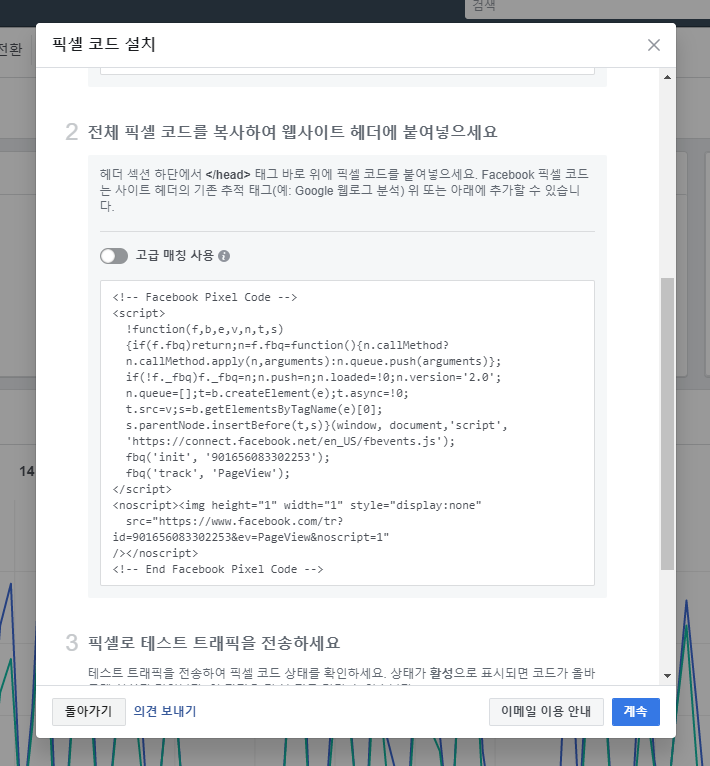Click the fbq('track', 'PageView') code line

pyautogui.click(x=208, y=473)
